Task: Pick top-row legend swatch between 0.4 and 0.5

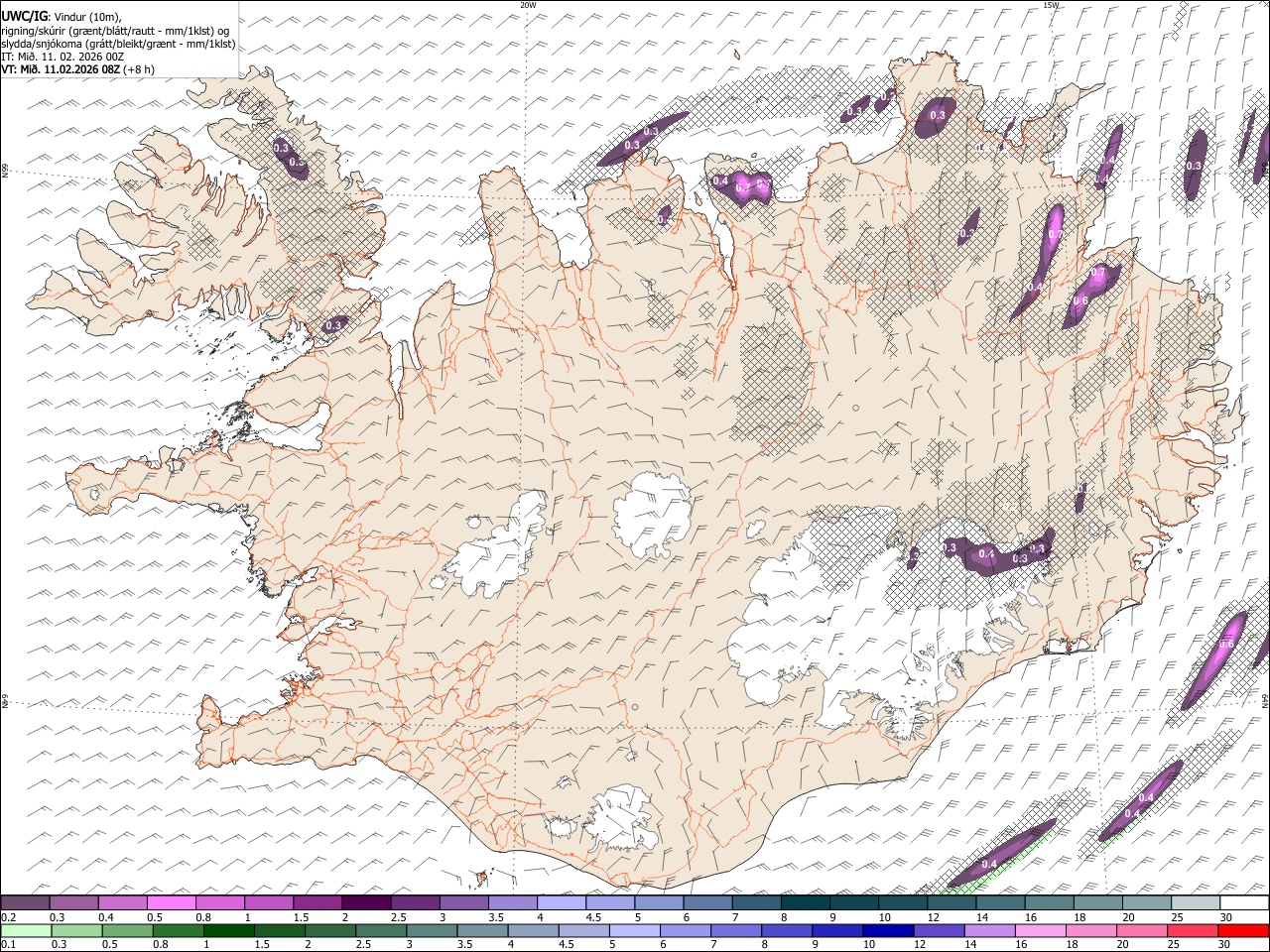Action: pyautogui.click(x=122, y=903)
